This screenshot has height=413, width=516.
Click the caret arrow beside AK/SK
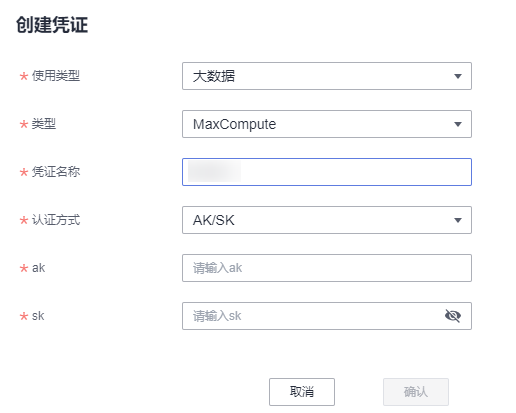(458, 220)
